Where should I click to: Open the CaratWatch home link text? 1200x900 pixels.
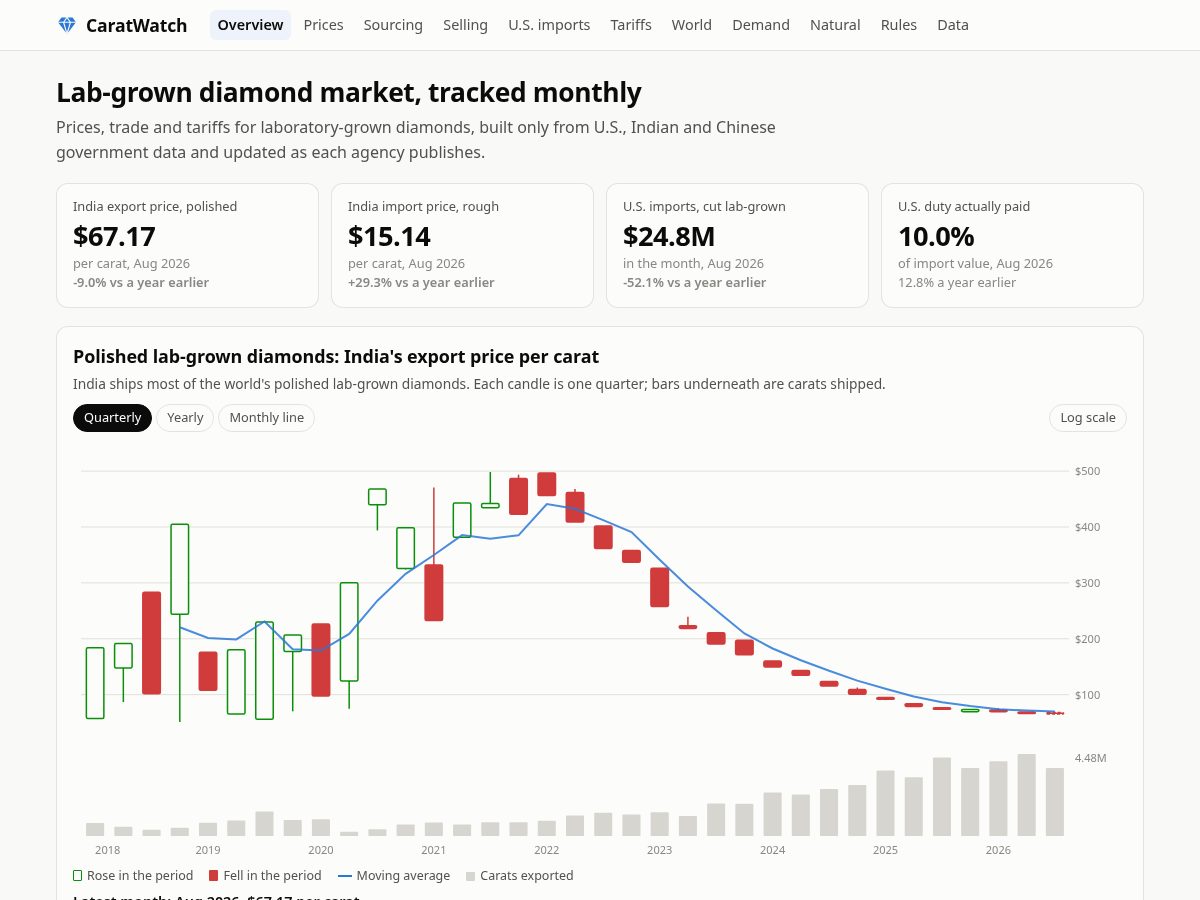coord(136,25)
